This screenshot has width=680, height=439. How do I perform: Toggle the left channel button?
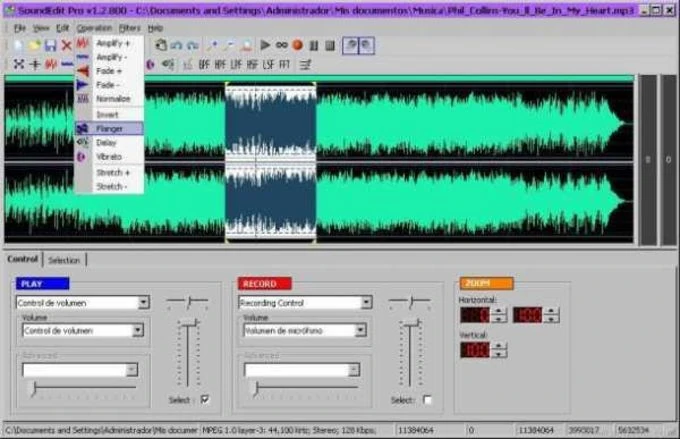(350, 46)
